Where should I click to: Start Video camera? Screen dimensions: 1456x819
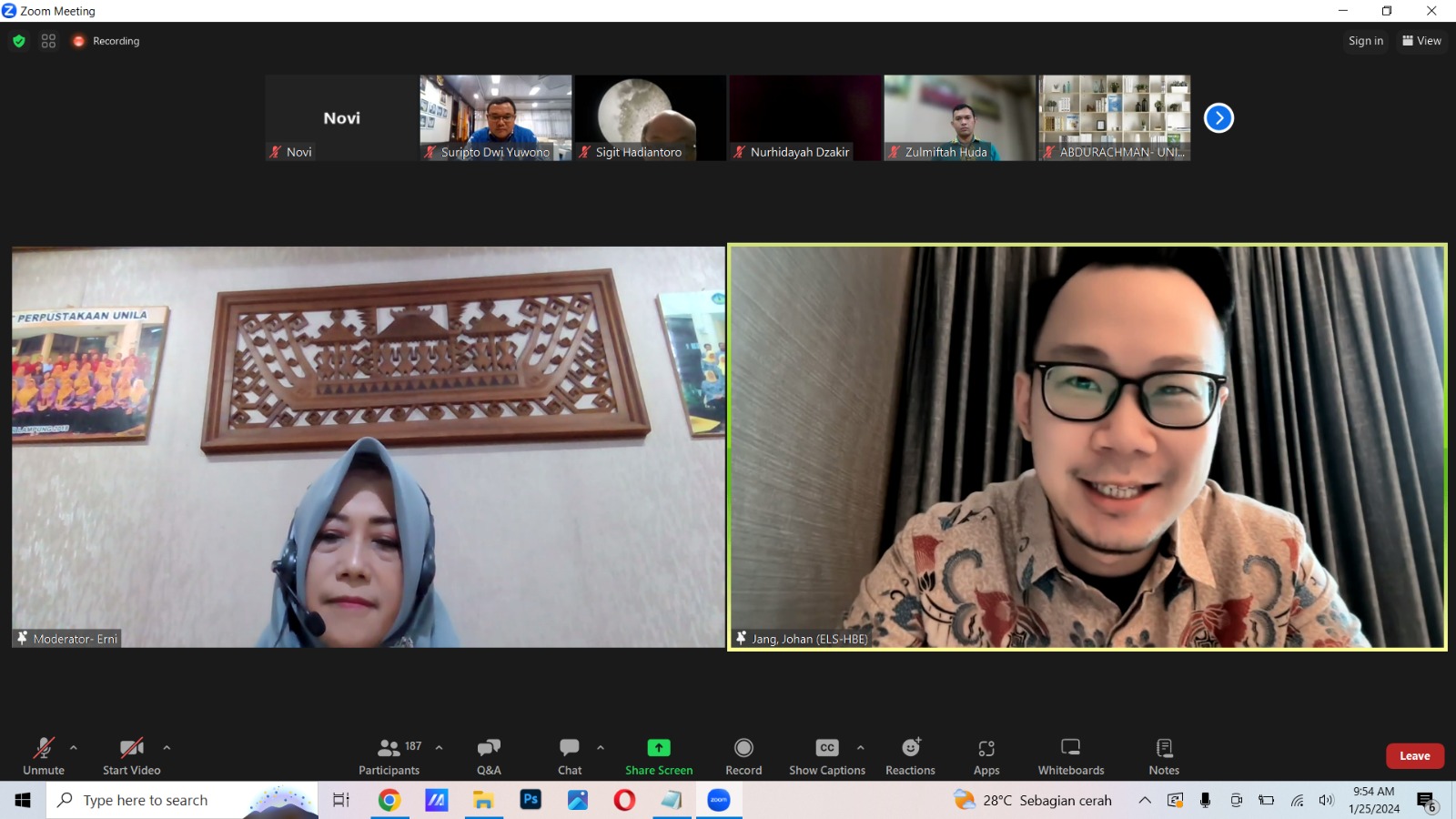click(x=131, y=755)
